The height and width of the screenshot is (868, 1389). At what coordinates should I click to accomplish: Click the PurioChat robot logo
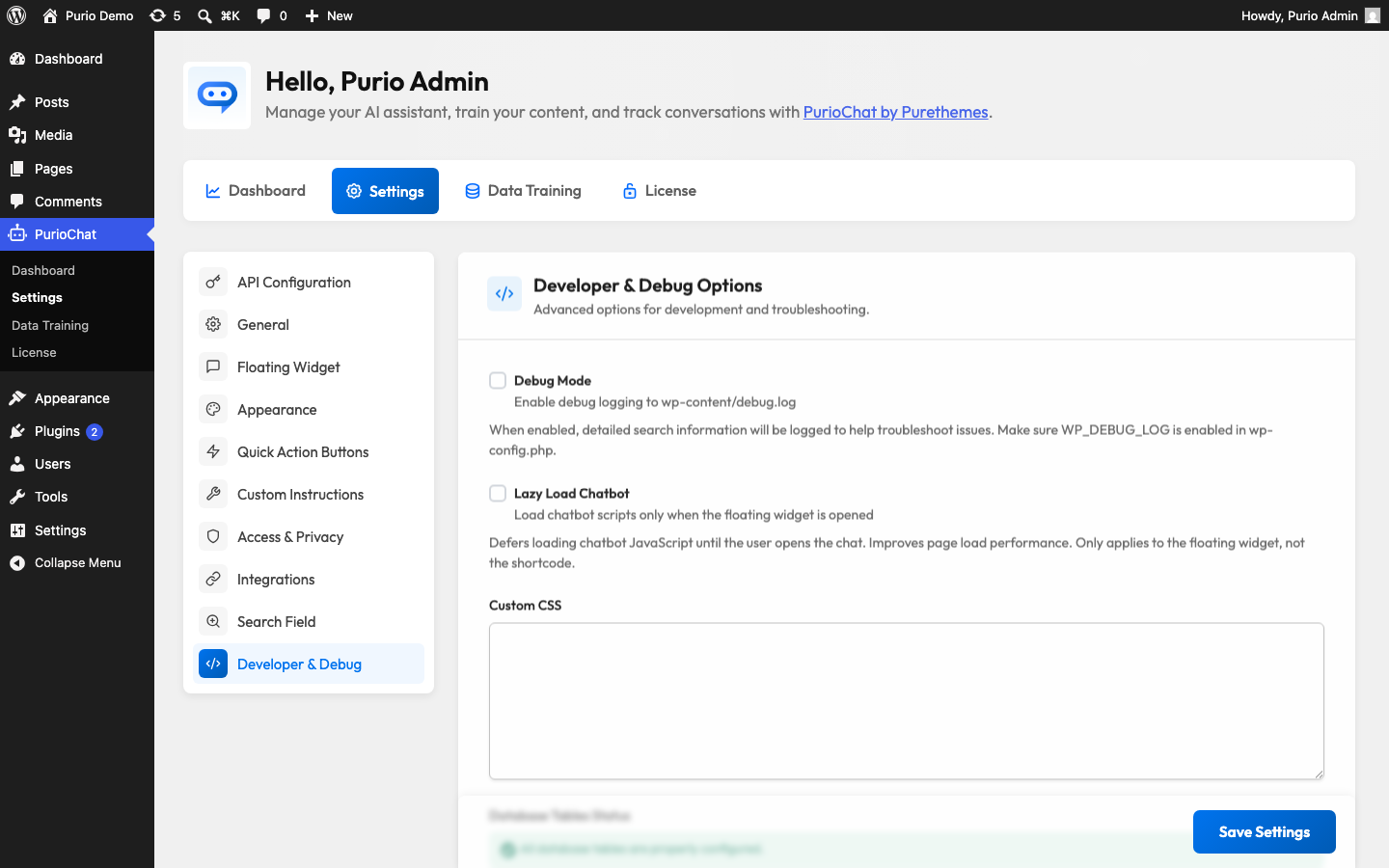point(217,95)
